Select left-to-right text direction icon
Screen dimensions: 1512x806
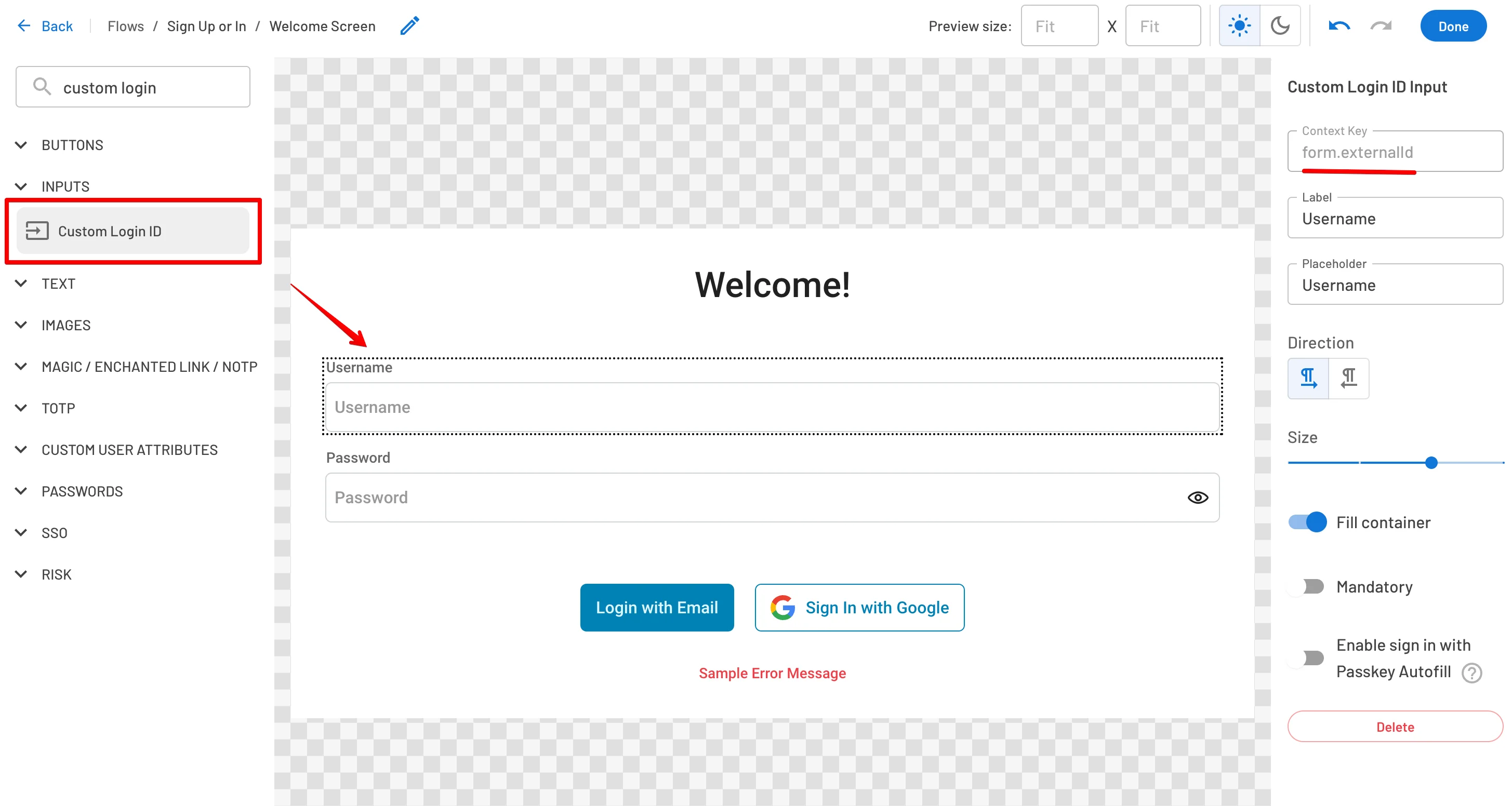(1308, 379)
